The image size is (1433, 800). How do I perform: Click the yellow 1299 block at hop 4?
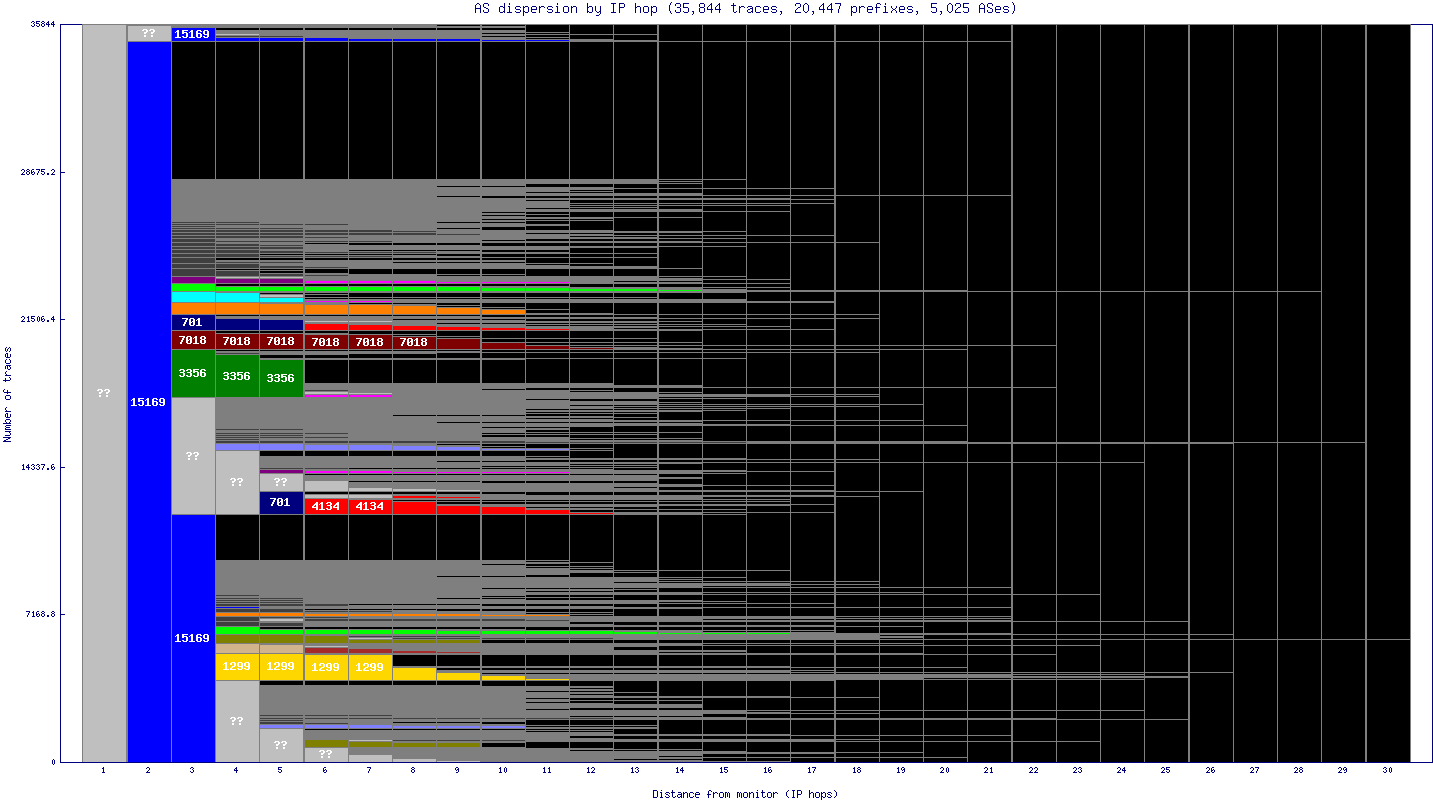click(x=237, y=666)
